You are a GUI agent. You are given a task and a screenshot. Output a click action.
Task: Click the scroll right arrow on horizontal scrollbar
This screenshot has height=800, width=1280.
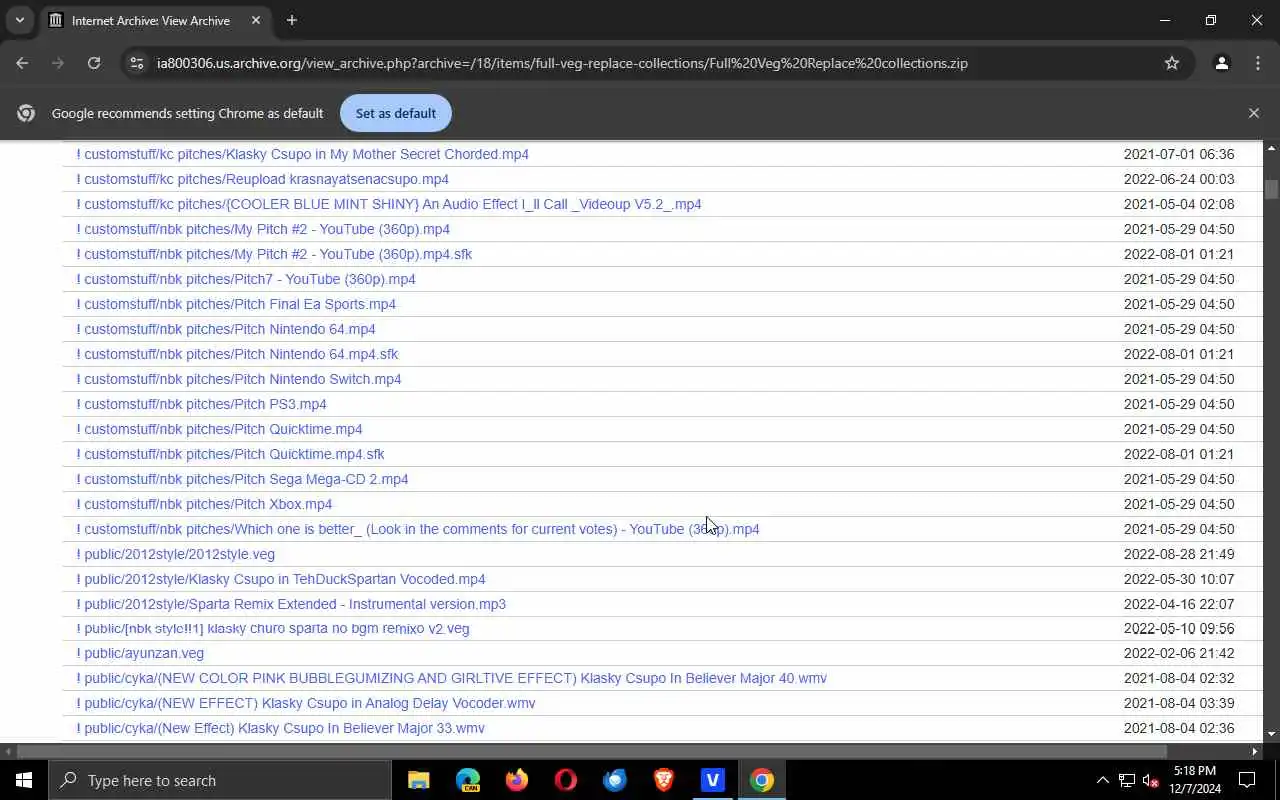point(1256,751)
